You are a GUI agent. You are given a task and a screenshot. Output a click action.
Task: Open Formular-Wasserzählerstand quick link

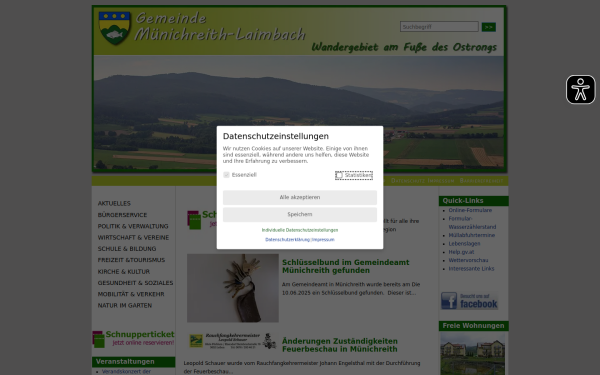click(x=472, y=223)
